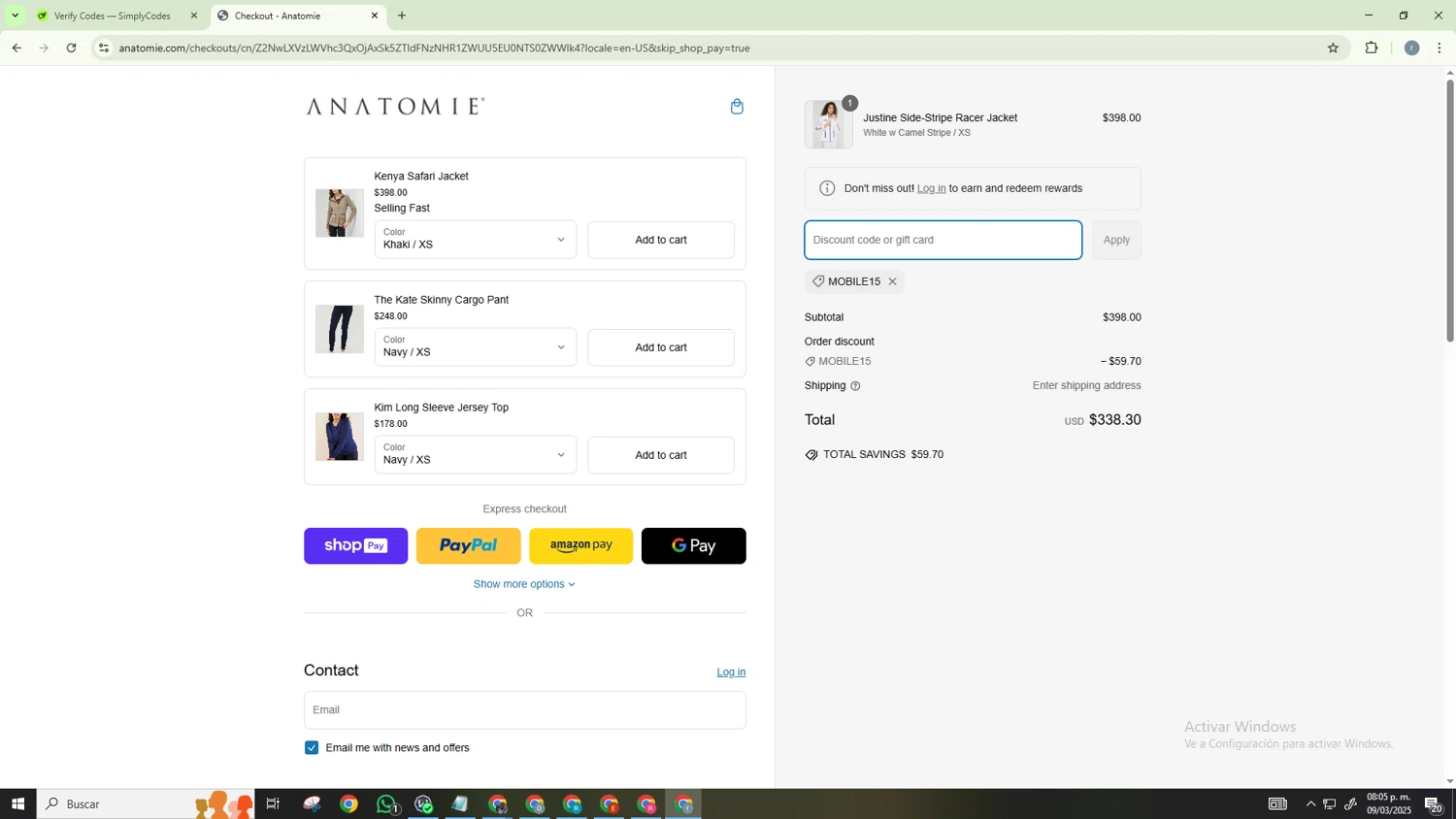Bookmark this page with star icon

click(1333, 48)
